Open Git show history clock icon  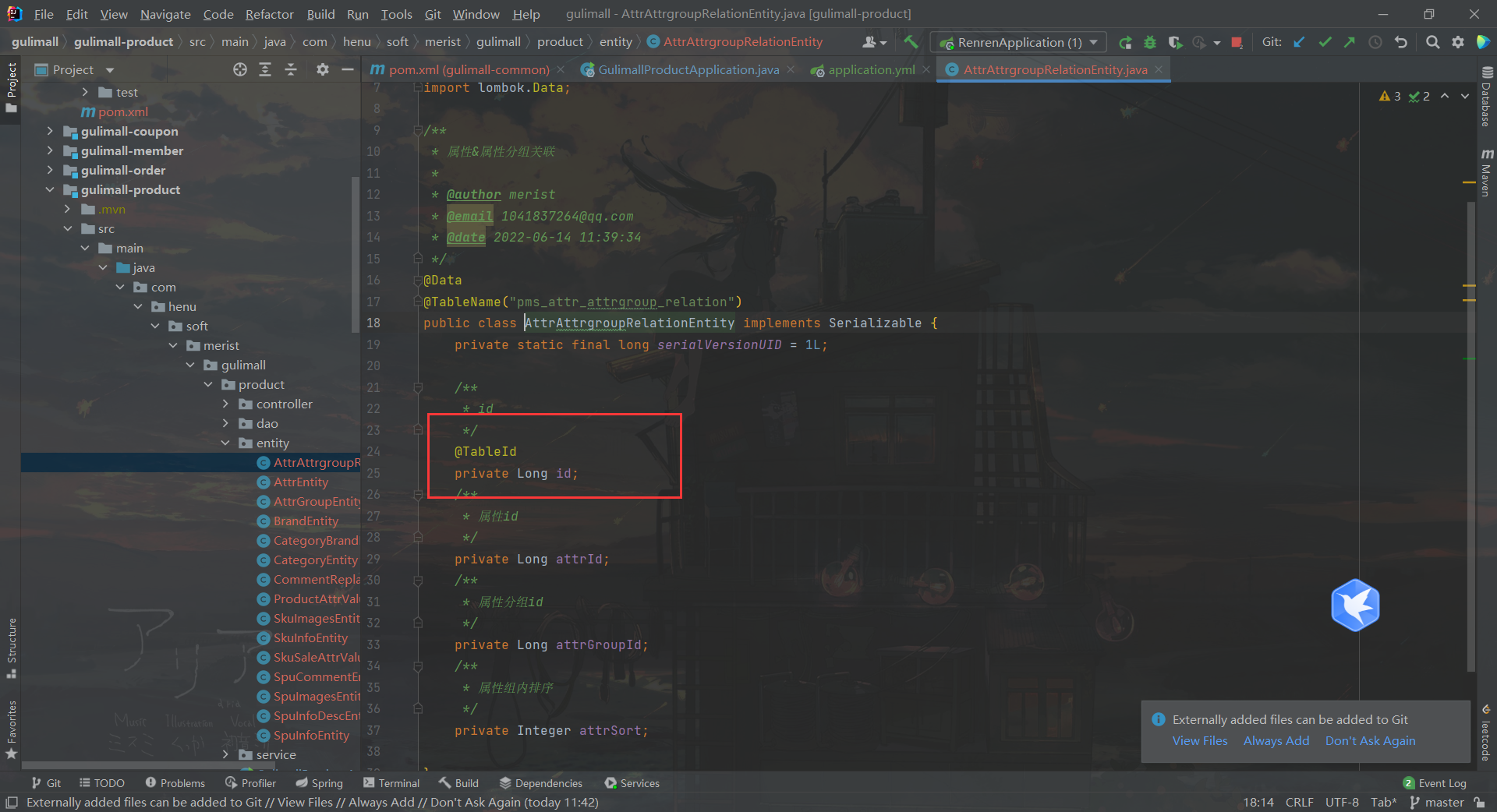pos(1375,42)
